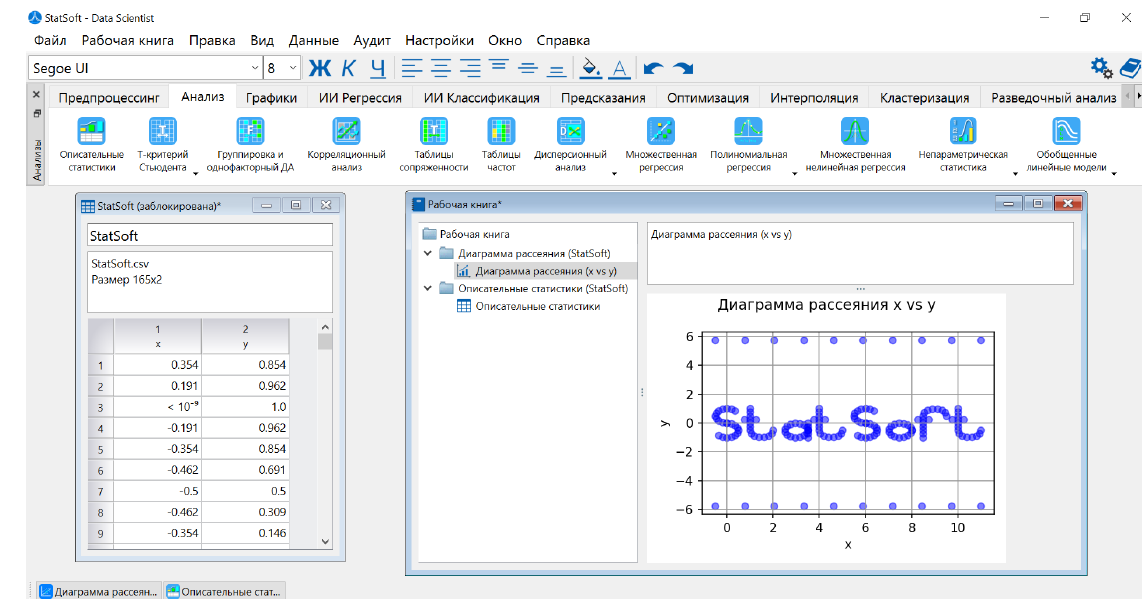Activate the Диаграмма рассеян... window tab at bottom
The image size is (1142, 608).
click(x=99, y=591)
